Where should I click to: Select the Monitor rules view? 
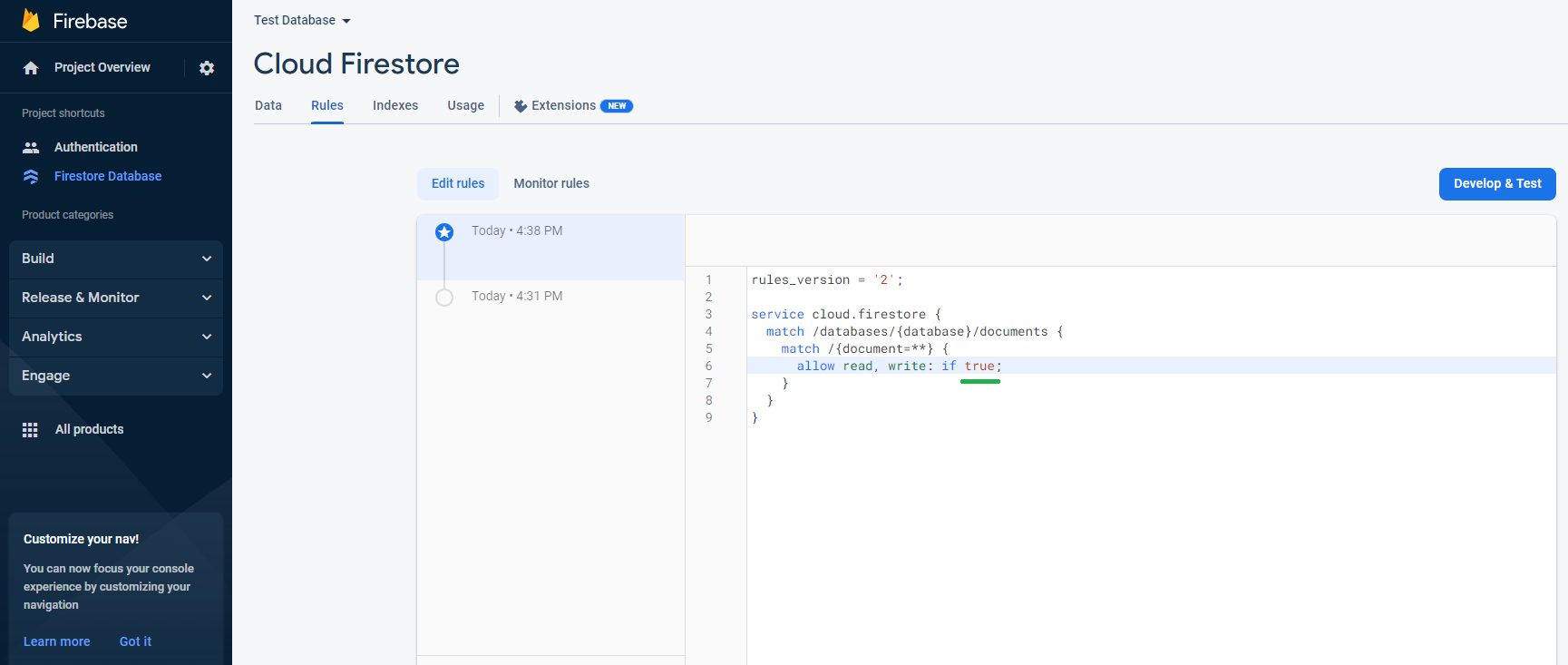pos(551,183)
